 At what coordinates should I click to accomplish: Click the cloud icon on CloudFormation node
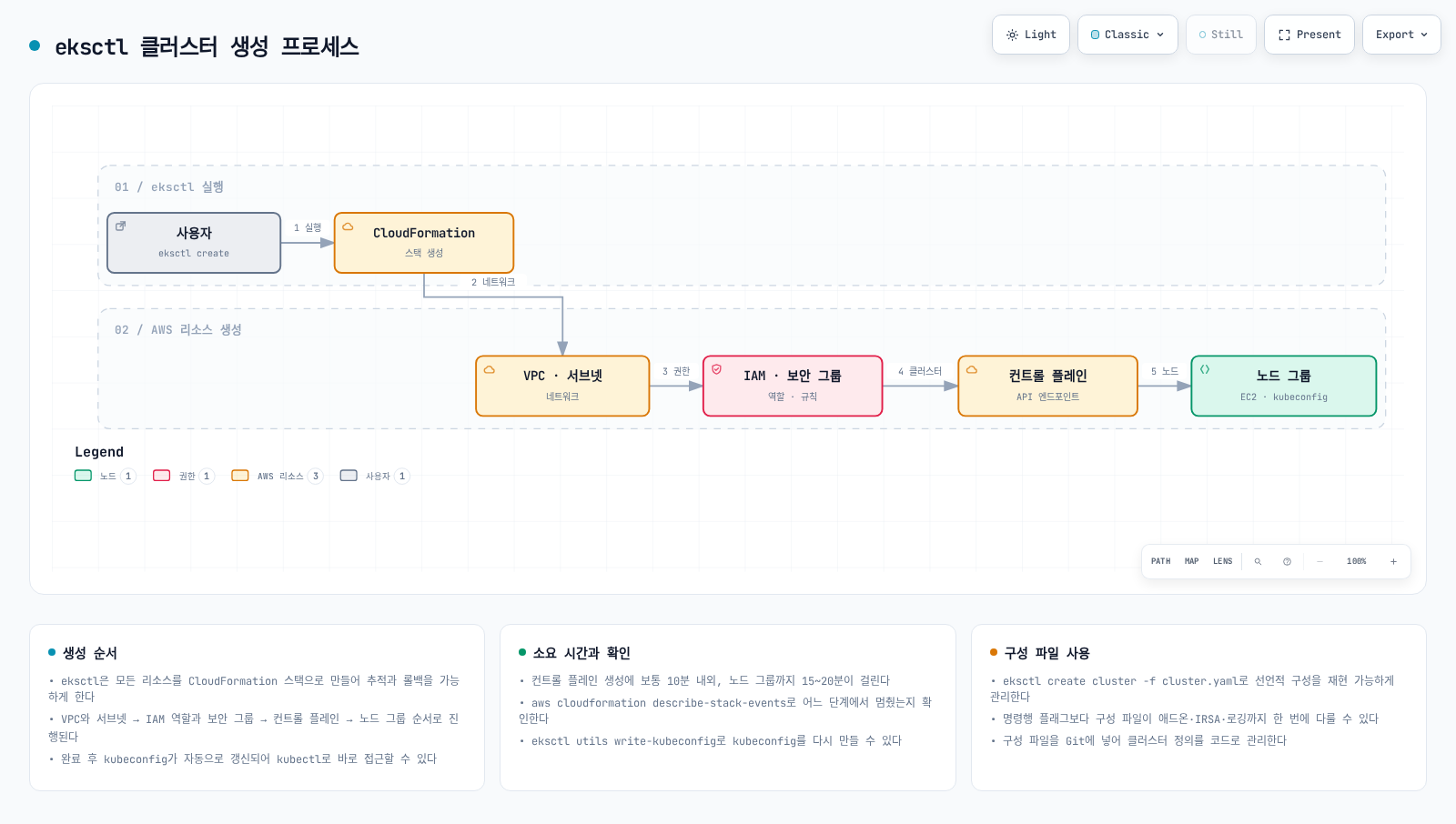point(348,226)
